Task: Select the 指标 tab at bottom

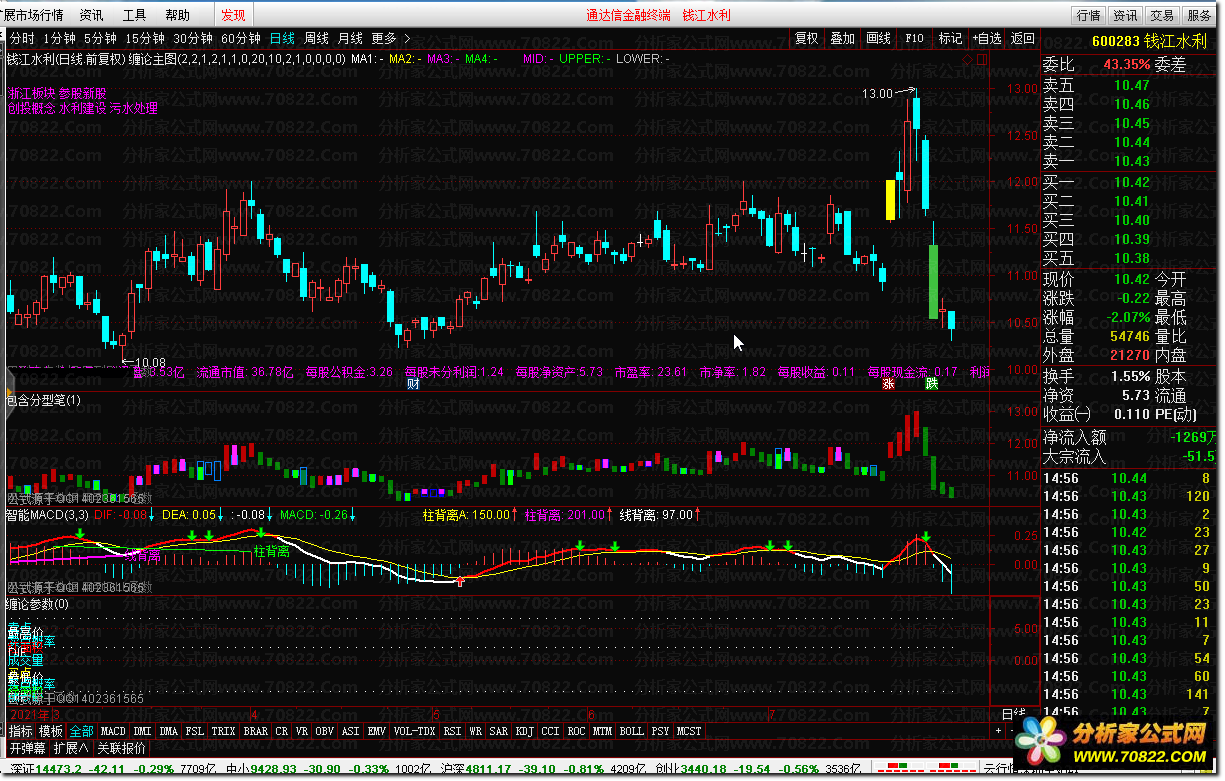Action: [x=20, y=731]
